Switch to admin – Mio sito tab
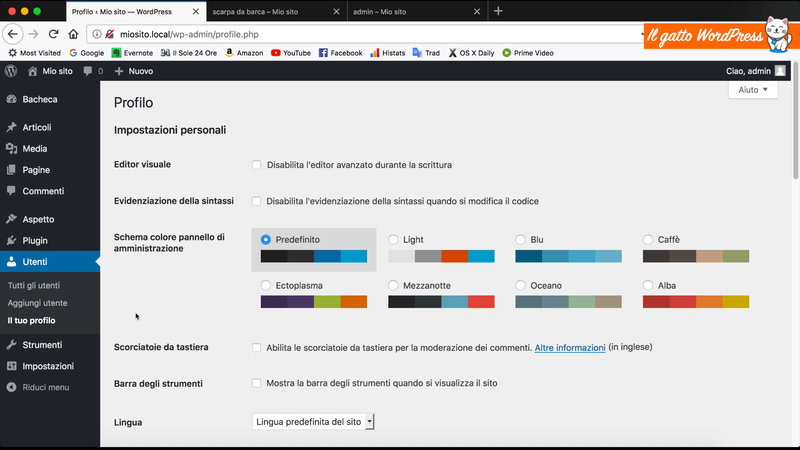This screenshot has width=800, height=450. point(417,11)
